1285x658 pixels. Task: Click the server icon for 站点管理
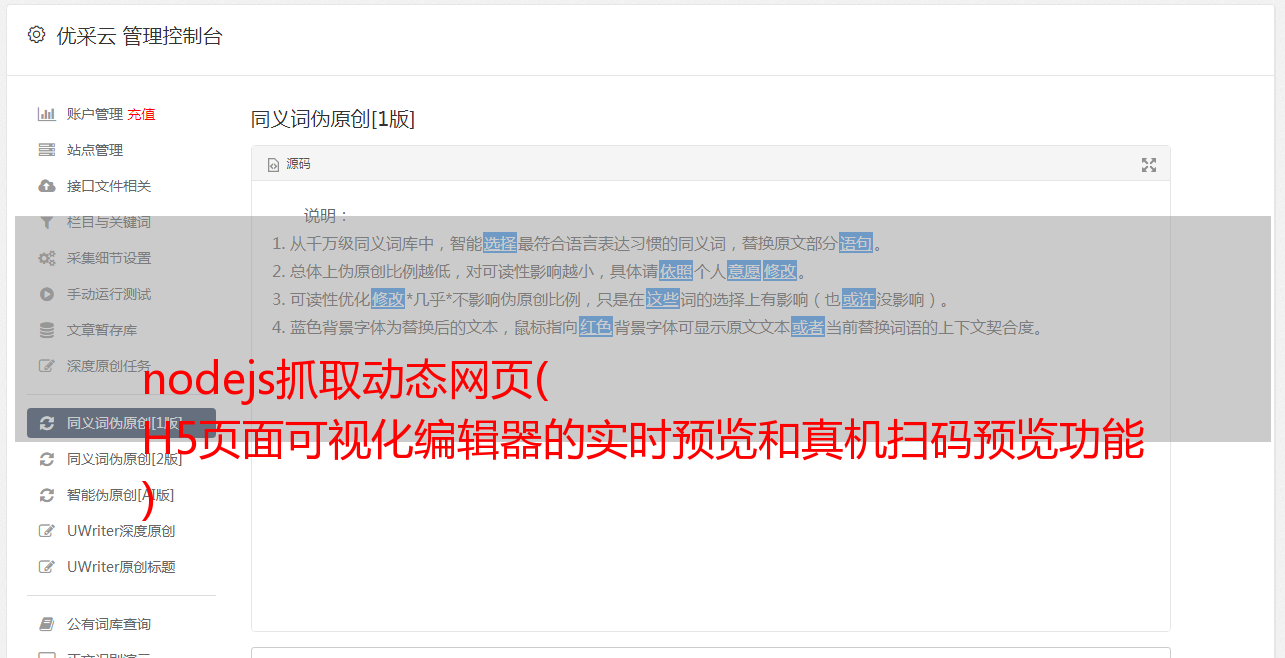click(x=46, y=150)
